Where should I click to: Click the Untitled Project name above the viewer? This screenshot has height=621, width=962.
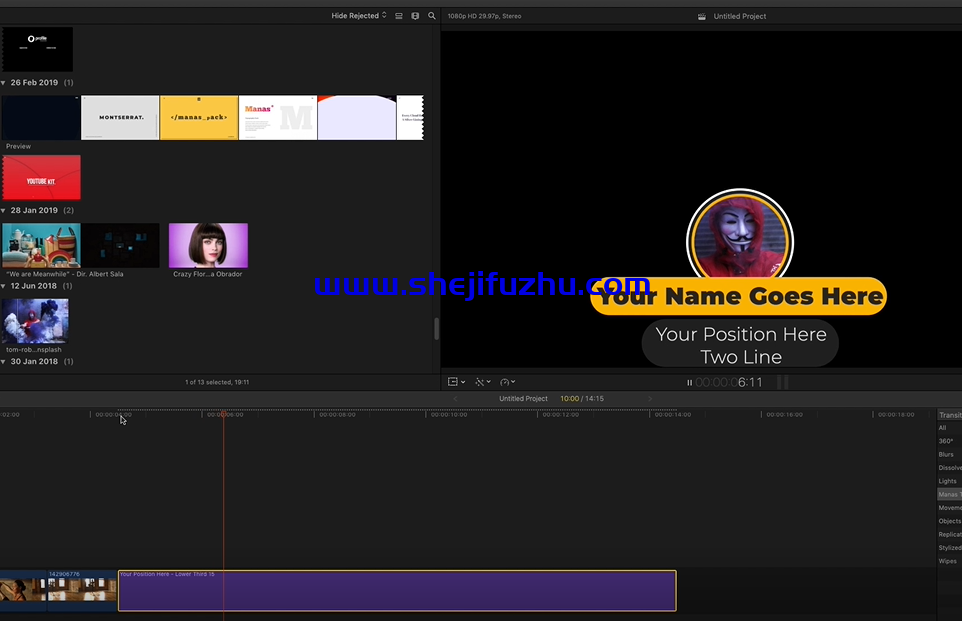(x=739, y=17)
